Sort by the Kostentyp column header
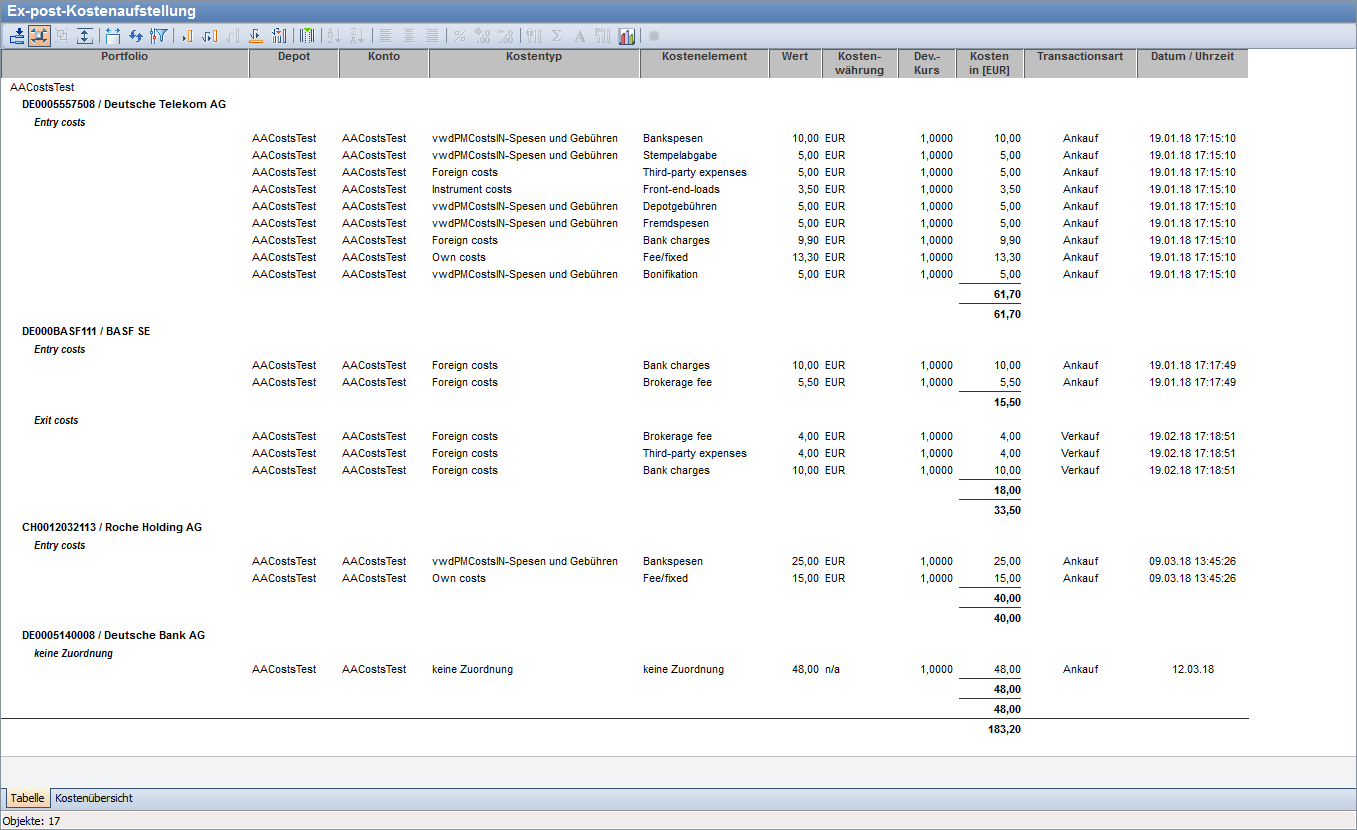The image size is (1357, 830). [x=534, y=57]
